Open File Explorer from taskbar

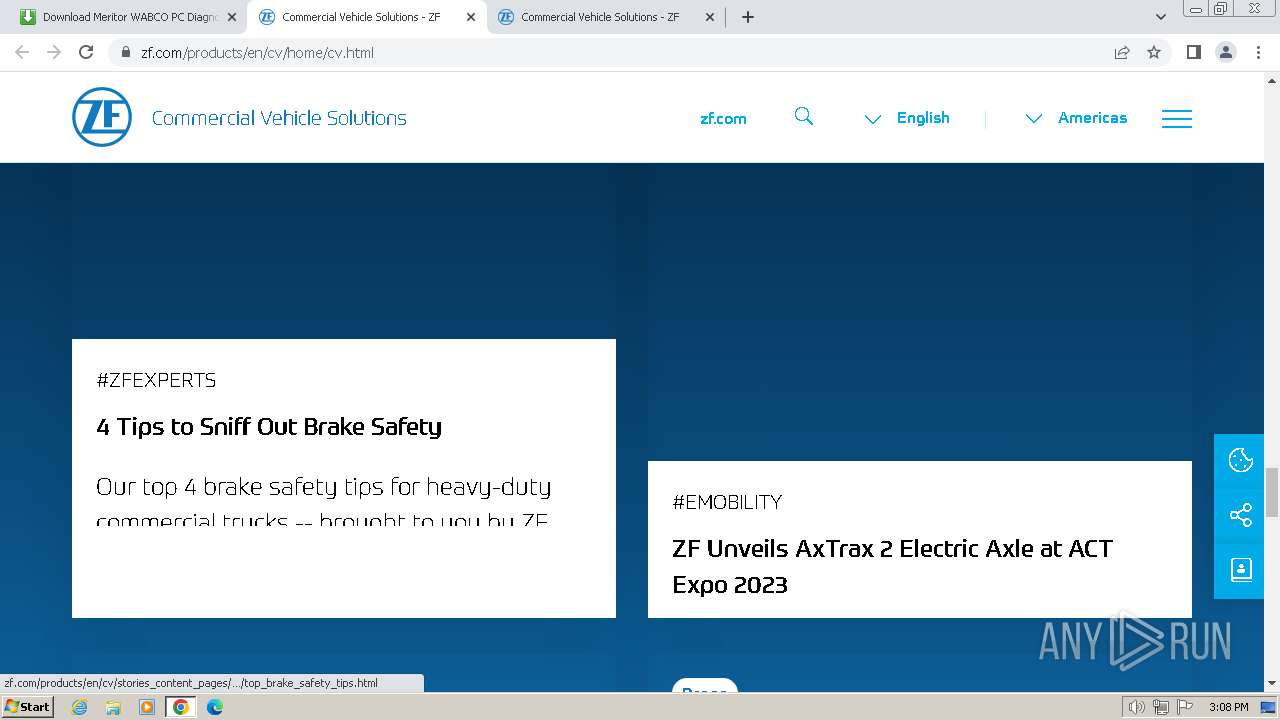click(113, 707)
